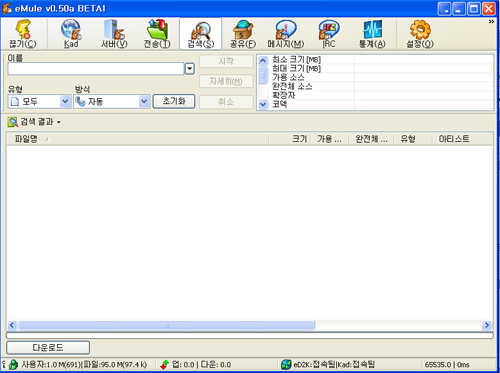This screenshot has width=500, height=373.
Task: Open the IRC toolbar icon
Action: (x=329, y=34)
